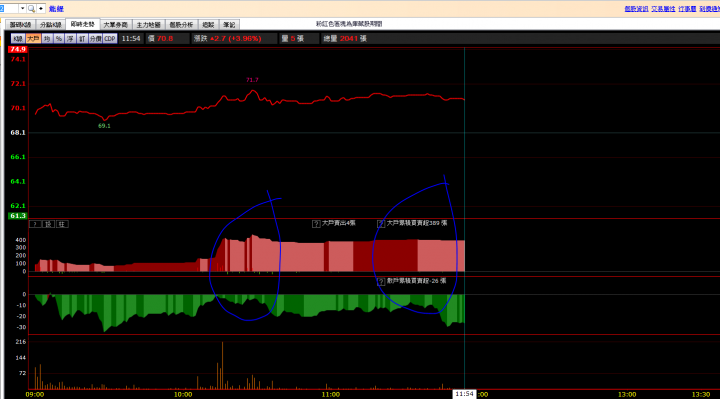The height and width of the screenshot is (399, 720).
Task: Click the small arrow icon after magnifier
Action: 41,9
